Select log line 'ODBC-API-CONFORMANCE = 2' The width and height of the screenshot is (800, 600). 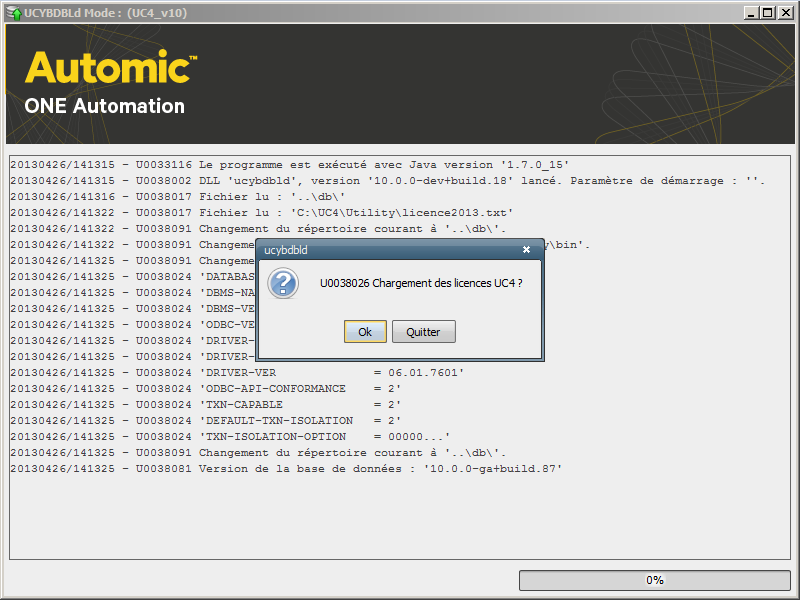pyautogui.click(x=206, y=389)
